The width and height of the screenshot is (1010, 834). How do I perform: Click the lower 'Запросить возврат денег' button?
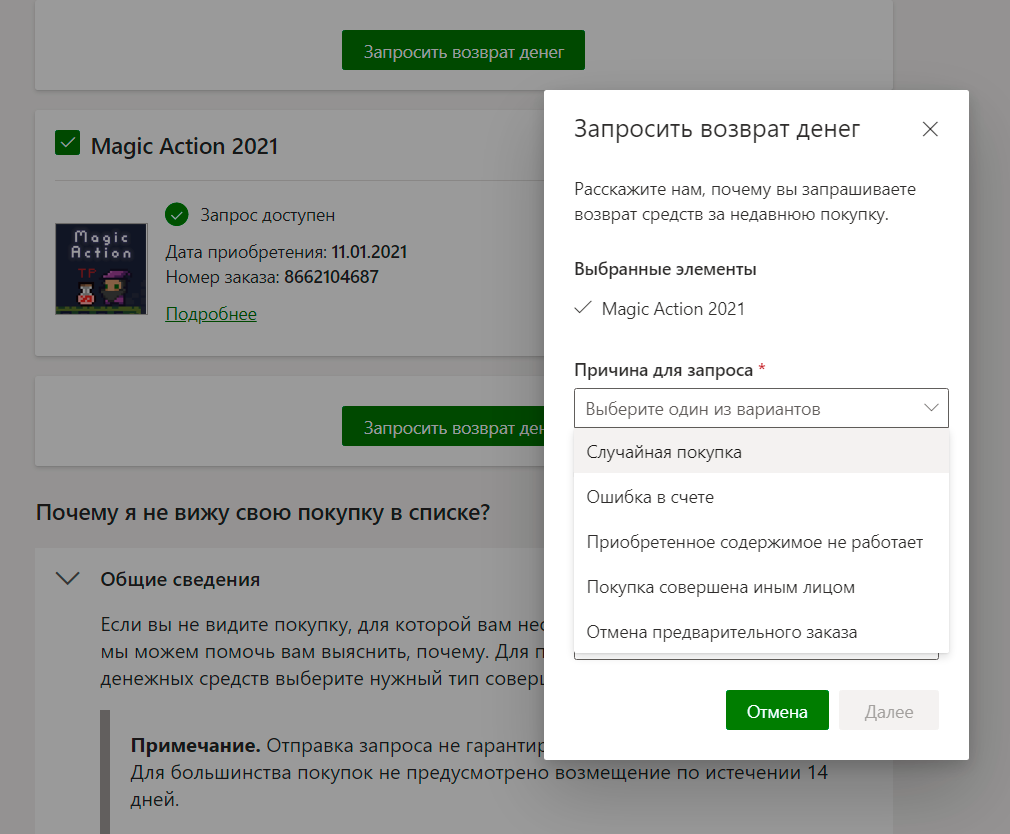pyautogui.click(x=443, y=426)
